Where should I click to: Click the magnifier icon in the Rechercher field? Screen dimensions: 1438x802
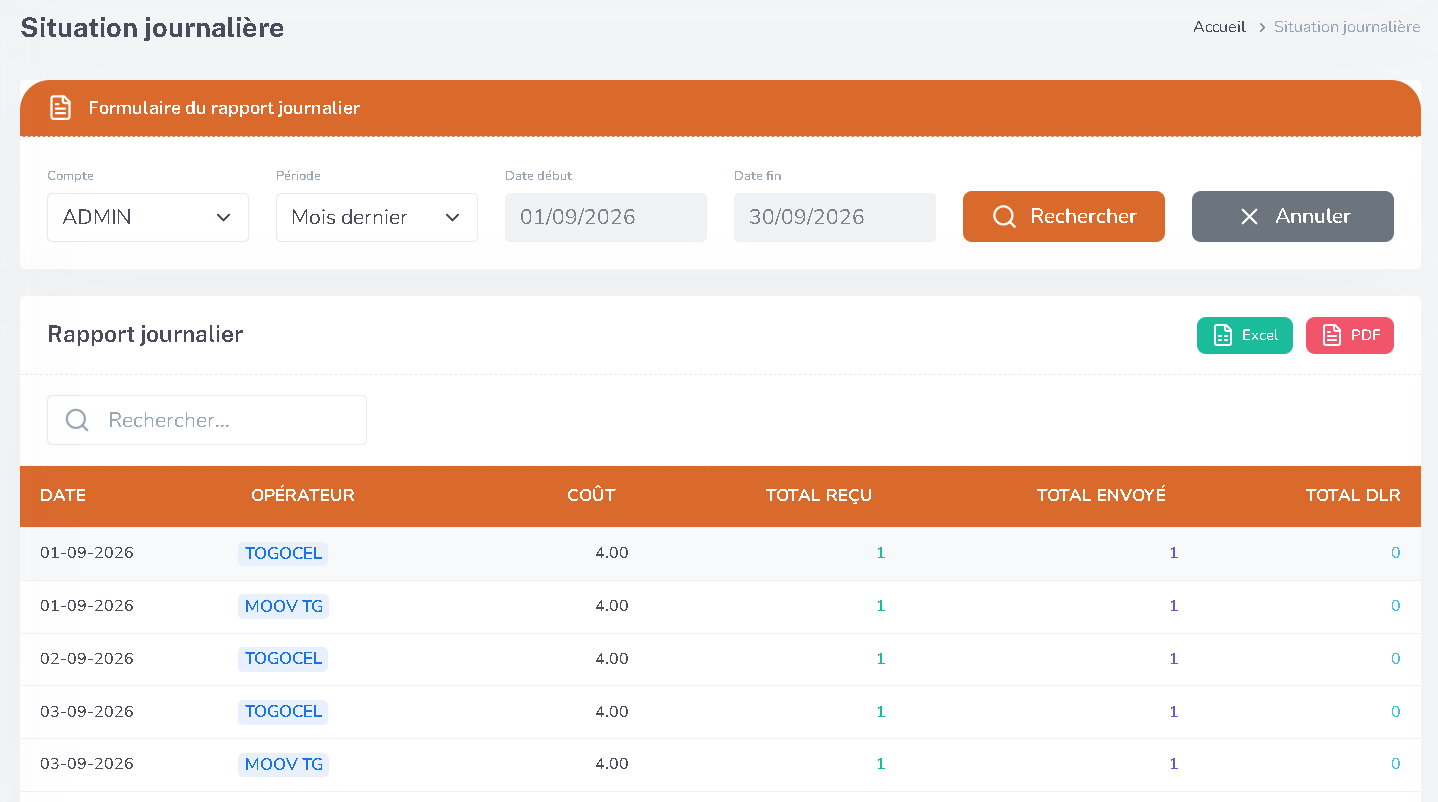pos(77,420)
